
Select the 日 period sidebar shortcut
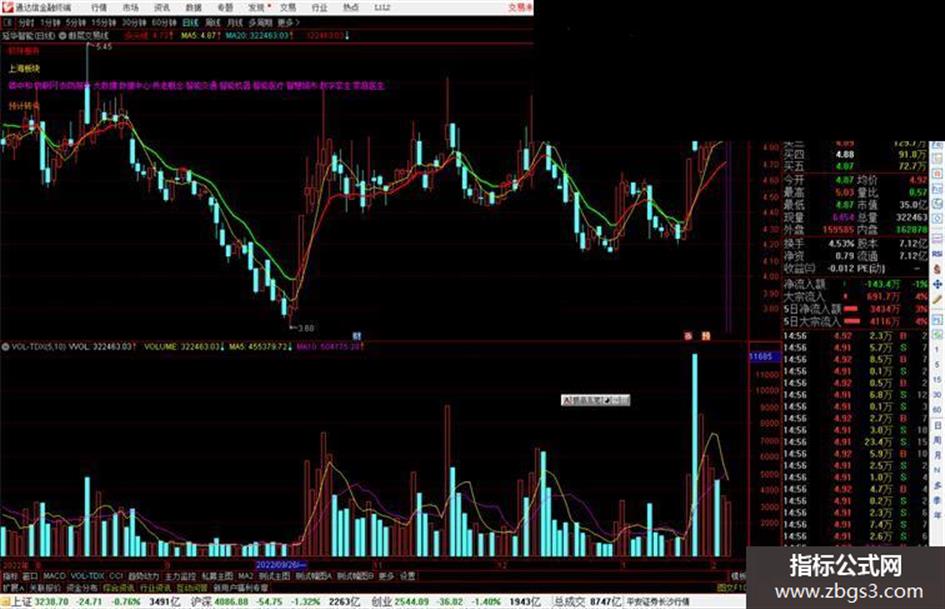(x=937, y=426)
